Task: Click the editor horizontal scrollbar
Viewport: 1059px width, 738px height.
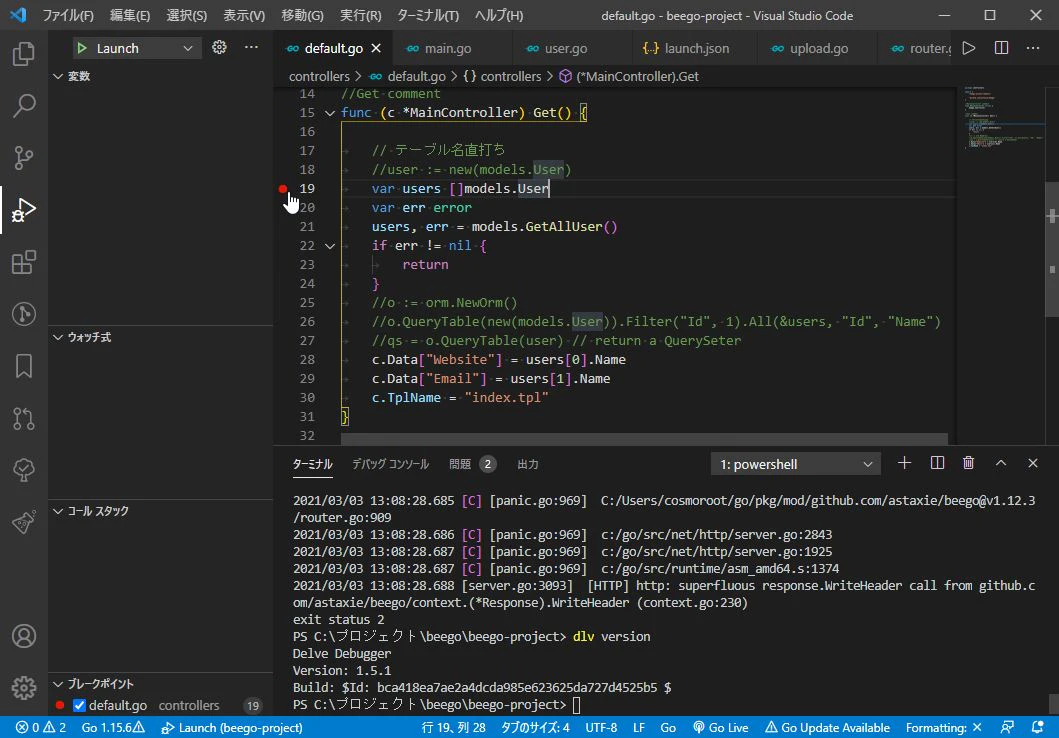Action: tap(644, 440)
